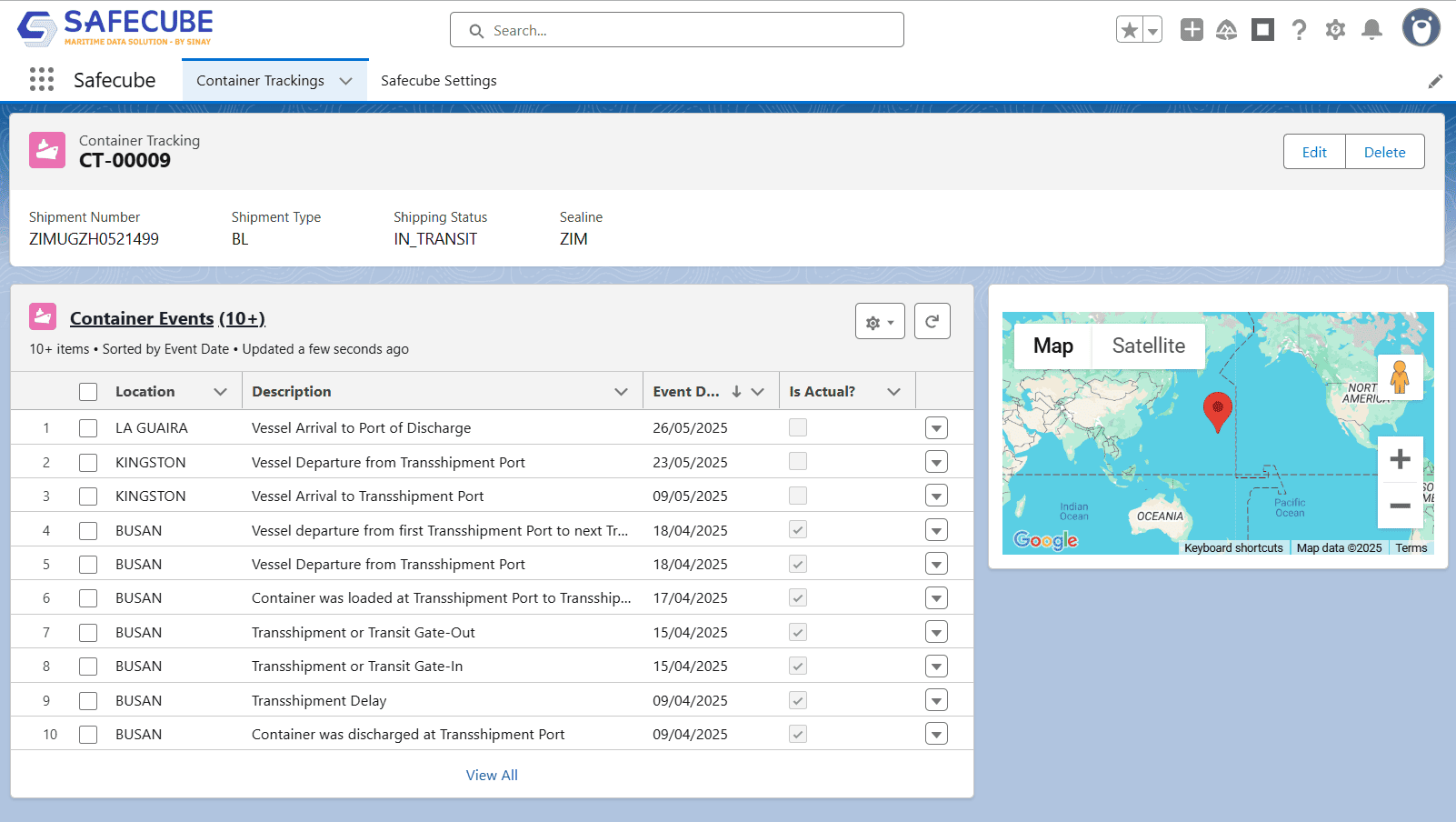Open Setup gear in header
This screenshot has width=1456, height=822.
(1335, 30)
